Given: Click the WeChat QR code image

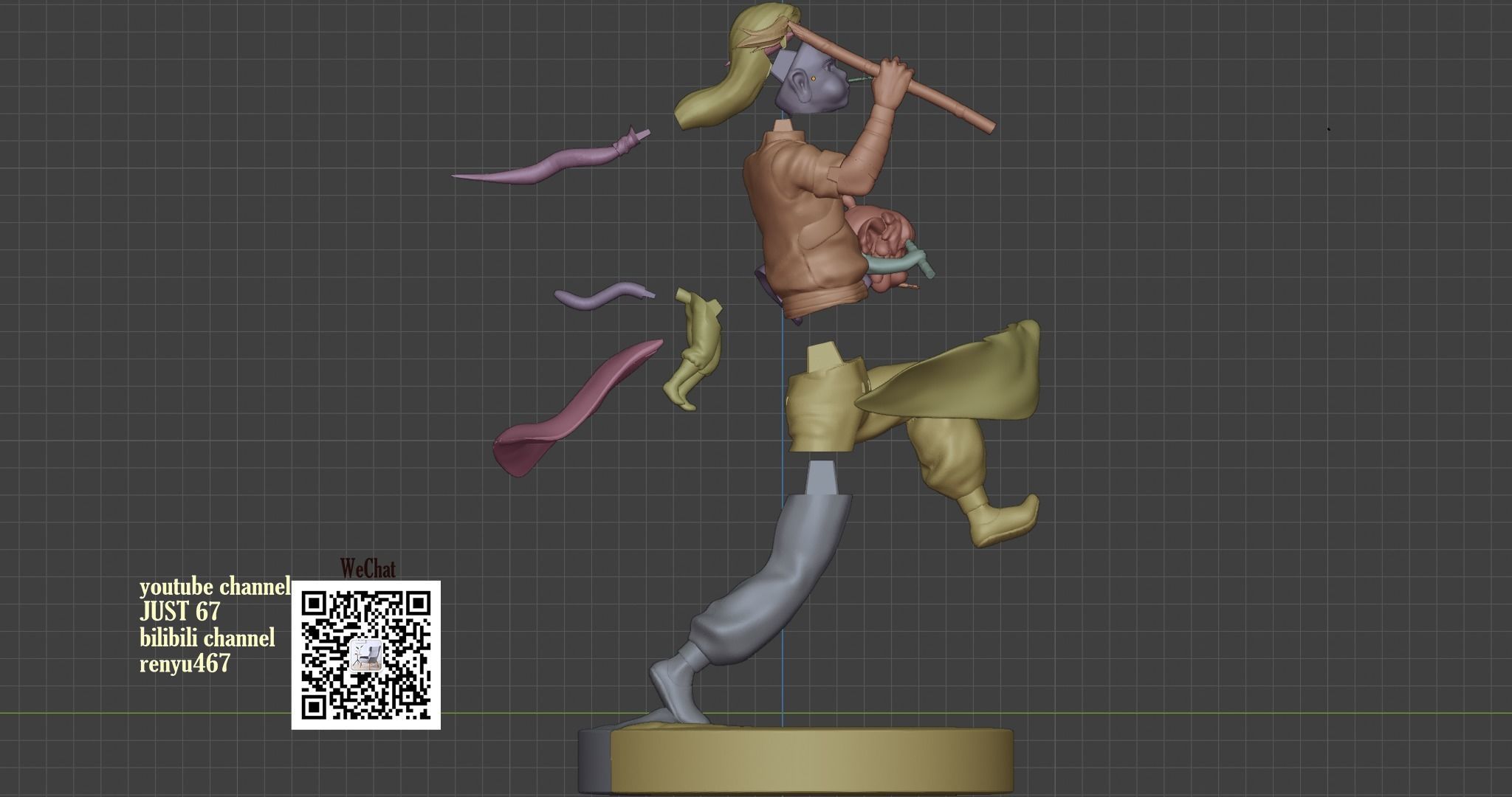Looking at the screenshot, I should [366, 655].
